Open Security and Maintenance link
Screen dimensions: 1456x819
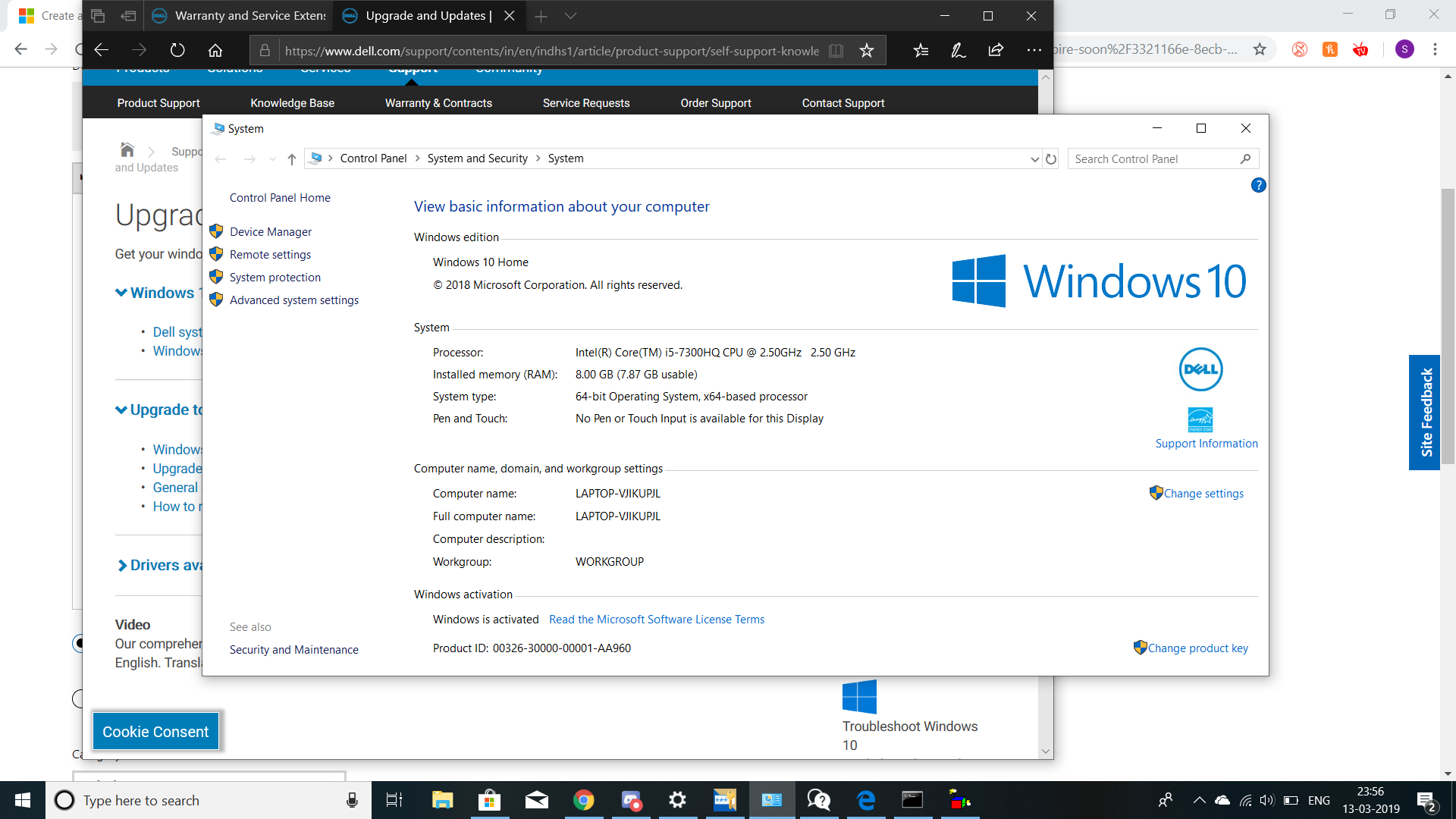(294, 649)
